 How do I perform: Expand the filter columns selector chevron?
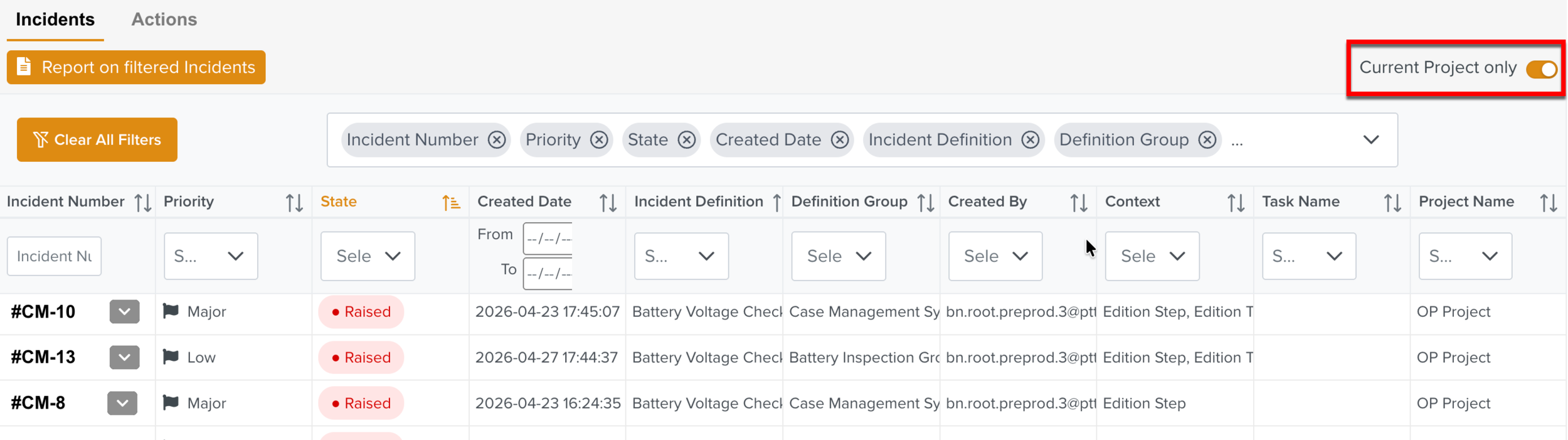click(x=1371, y=139)
